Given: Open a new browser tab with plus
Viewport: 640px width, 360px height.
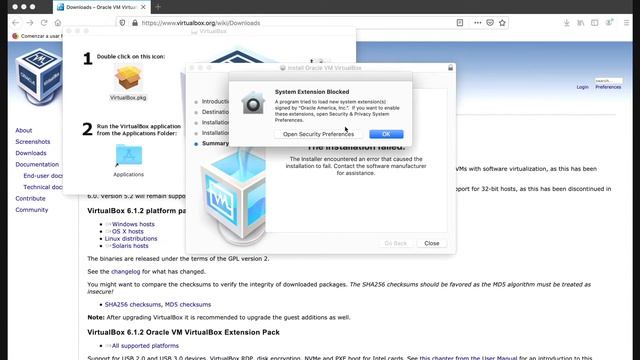Looking at the screenshot, I should point(158,7).
